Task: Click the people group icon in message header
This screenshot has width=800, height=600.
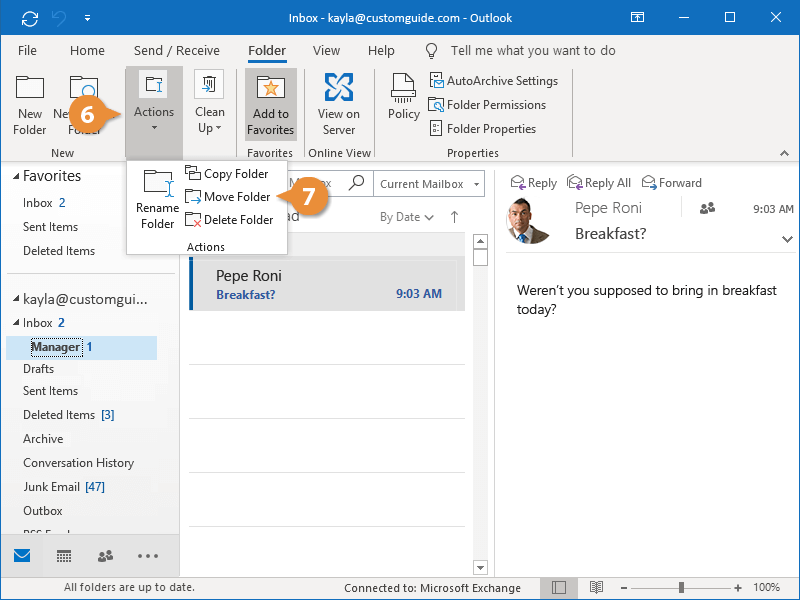Action: 707,208
